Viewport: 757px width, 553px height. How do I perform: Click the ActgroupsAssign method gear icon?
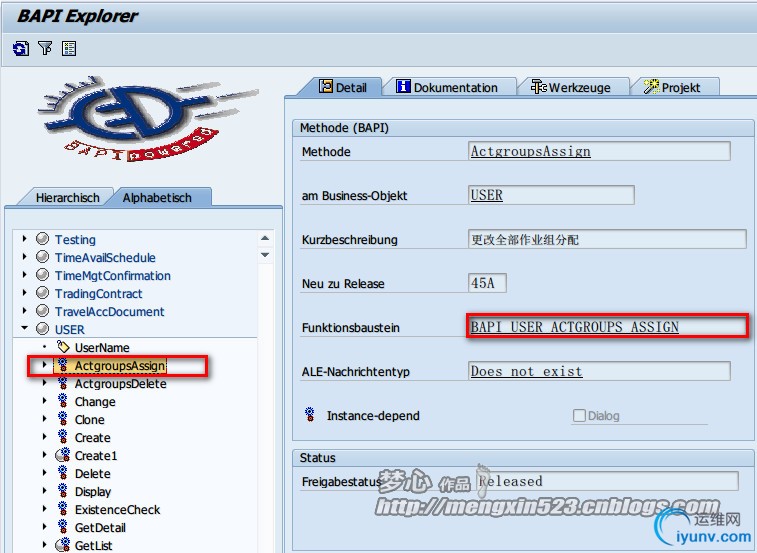point(63,365)
